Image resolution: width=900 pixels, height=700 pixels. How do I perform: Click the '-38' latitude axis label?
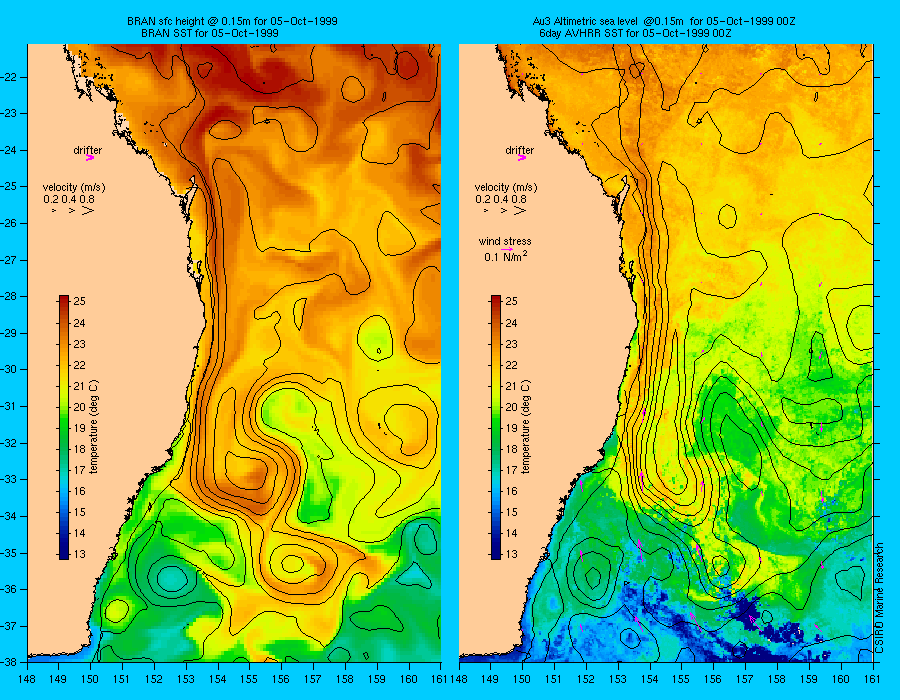(x=9, y=662)
